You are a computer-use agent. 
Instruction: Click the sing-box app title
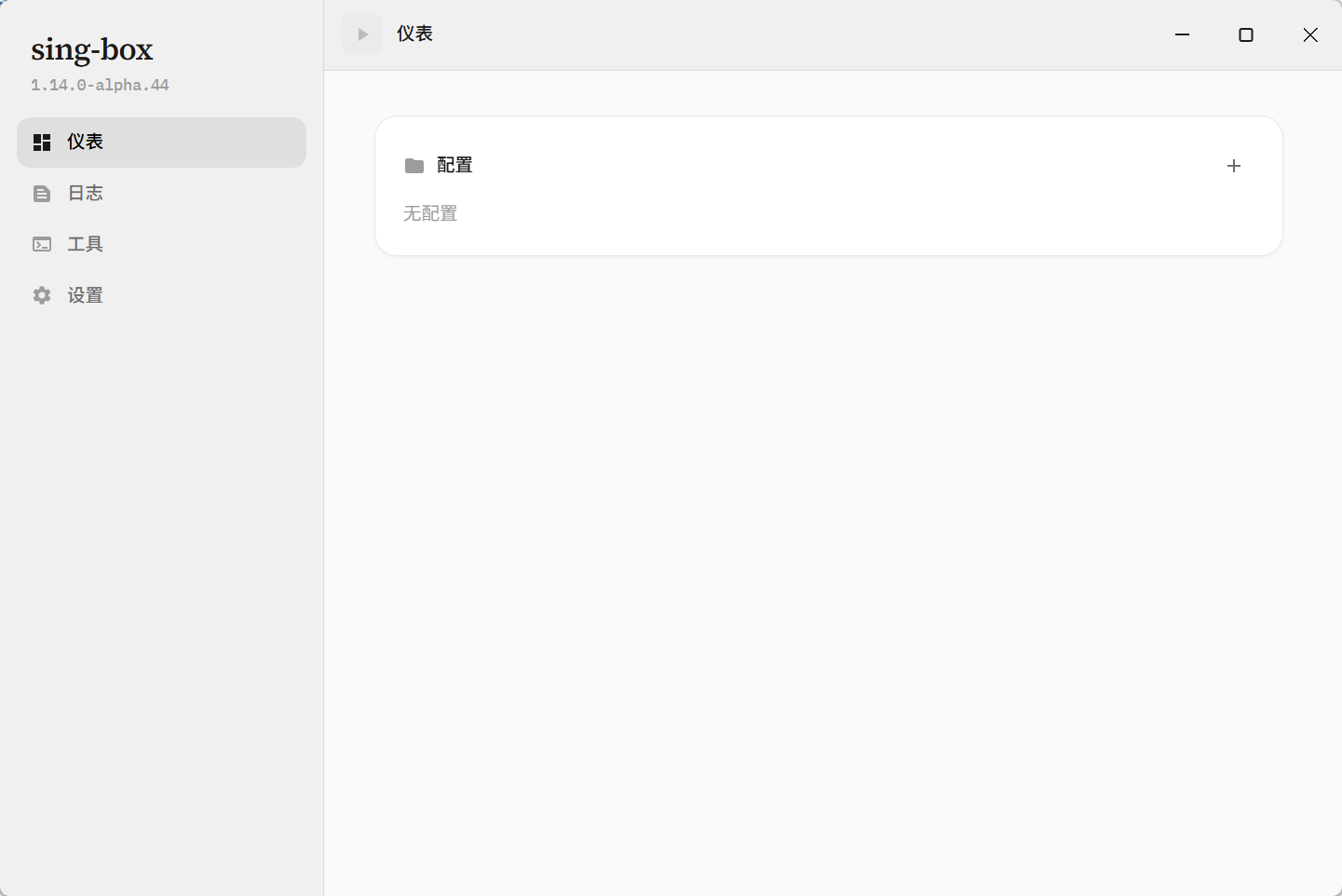(91, 49)
